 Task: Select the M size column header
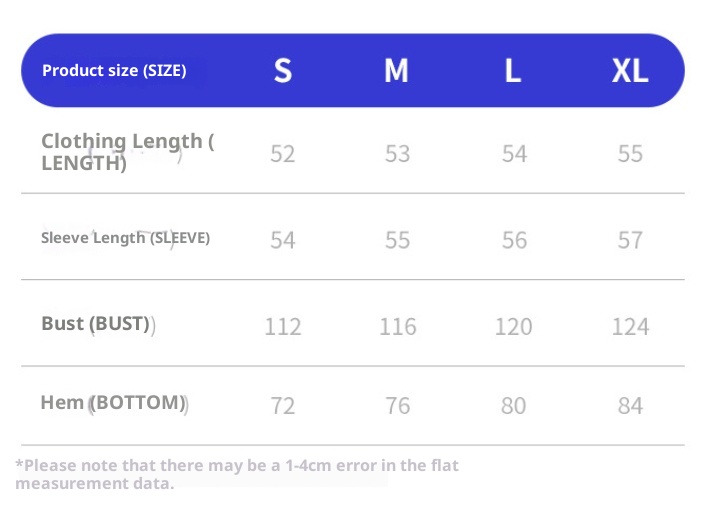point(396,71)
